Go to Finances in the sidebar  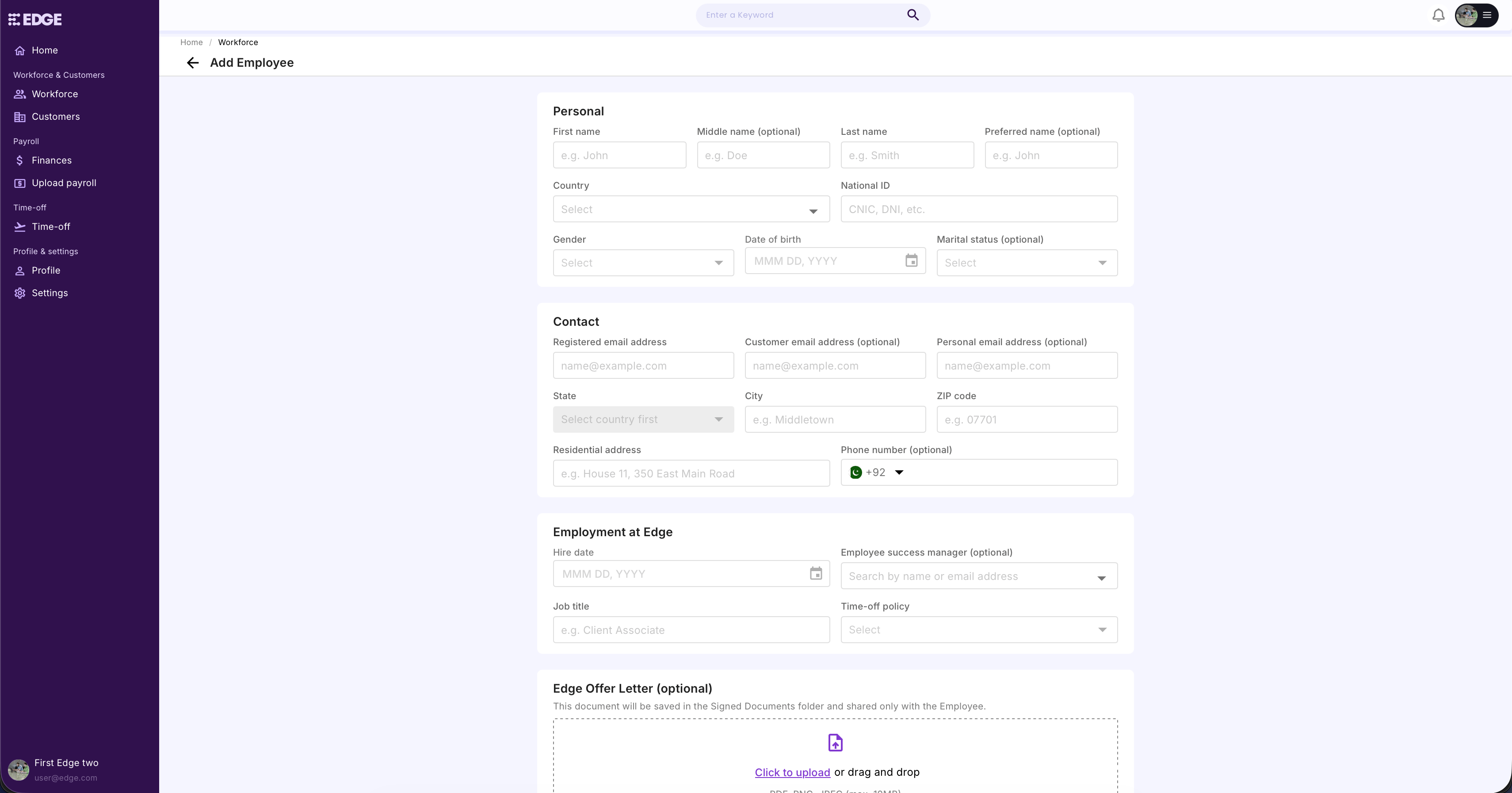click(x=52, y=160)
